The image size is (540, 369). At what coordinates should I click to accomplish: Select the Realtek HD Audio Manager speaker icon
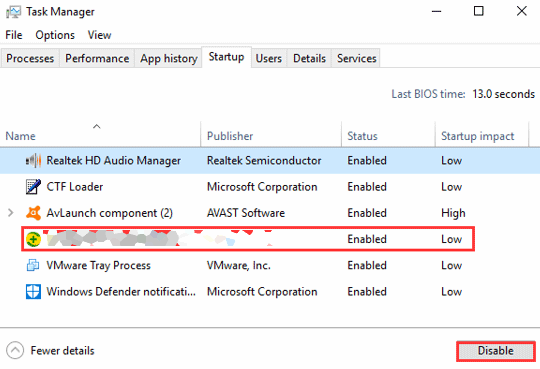33,161
